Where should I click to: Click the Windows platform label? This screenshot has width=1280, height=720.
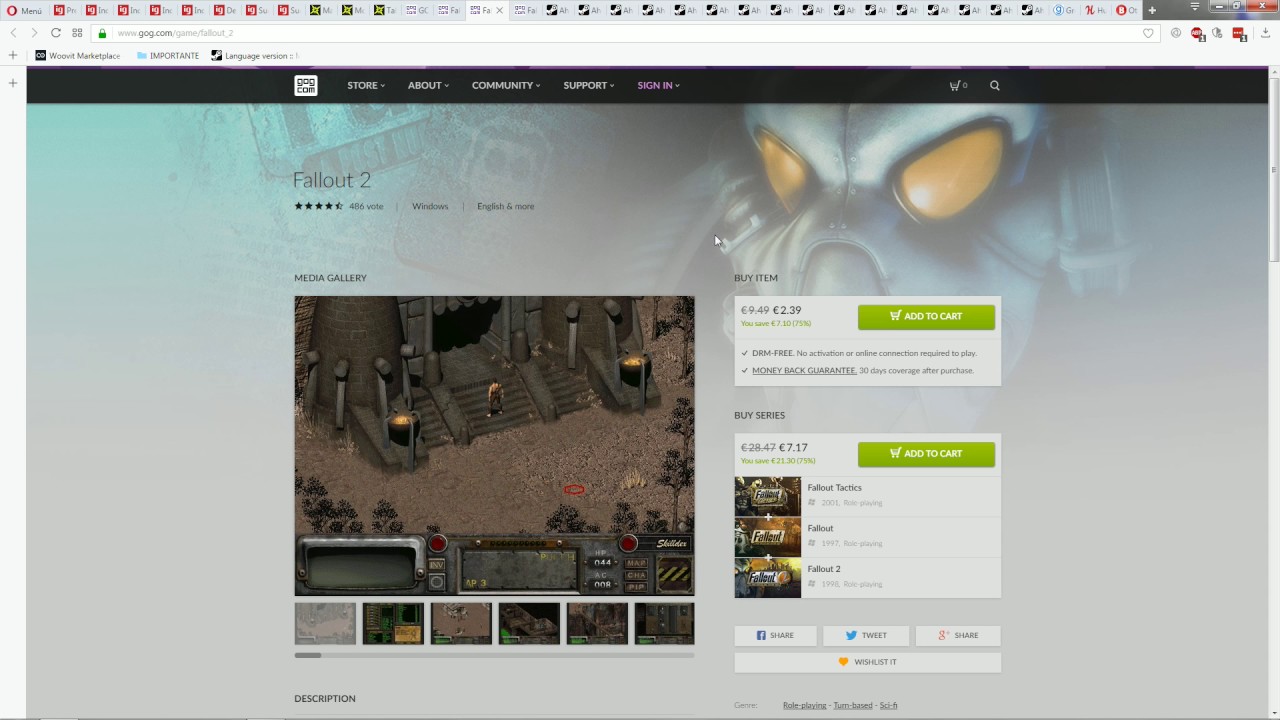pyautogui.click(x=430, y=206)
